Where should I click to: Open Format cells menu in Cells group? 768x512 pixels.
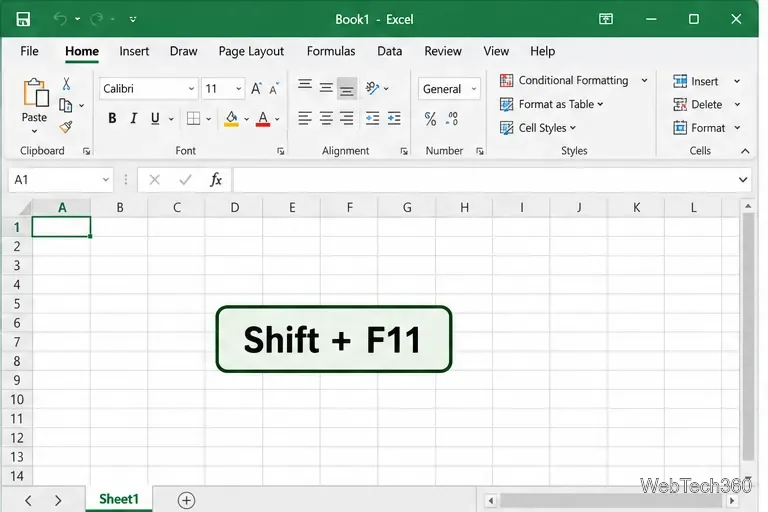point(707,128)
